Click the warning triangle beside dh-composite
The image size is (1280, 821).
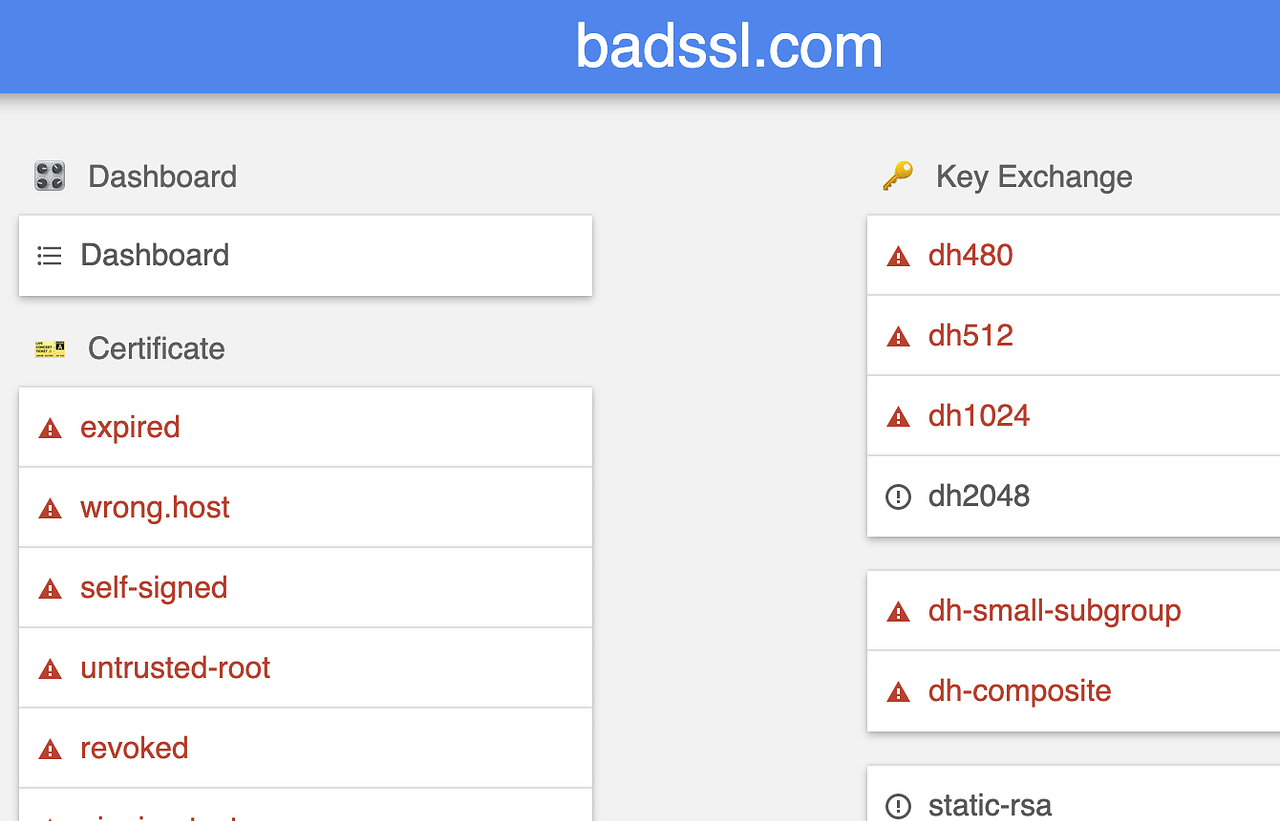coord(898,692)
